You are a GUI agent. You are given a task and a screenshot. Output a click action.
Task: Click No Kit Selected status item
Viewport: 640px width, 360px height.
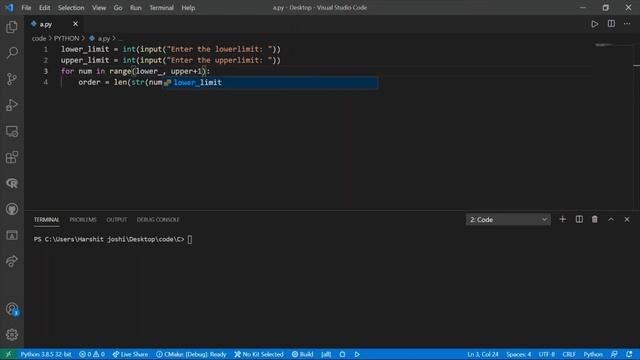259,354
